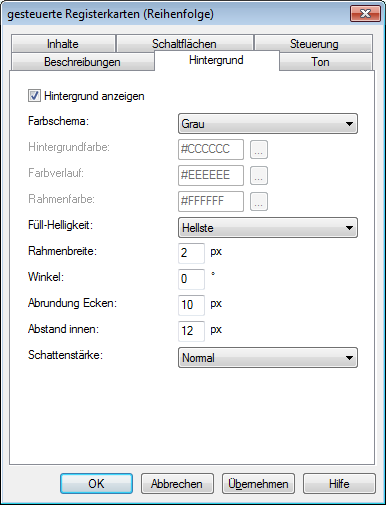Open color picker for Farbverlauf
This screenshot has width=386, height=505.
click(259, 175)
